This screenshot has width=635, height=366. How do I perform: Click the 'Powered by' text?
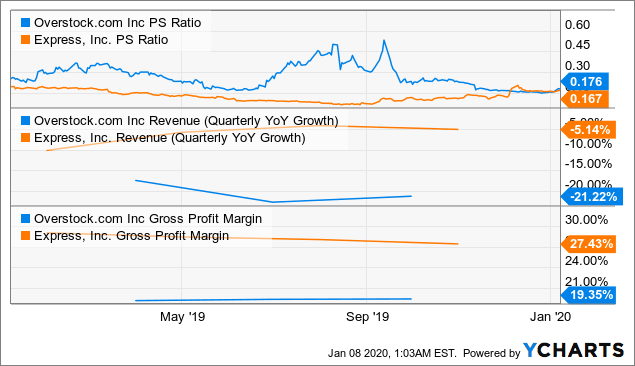(x=491, y=353)
